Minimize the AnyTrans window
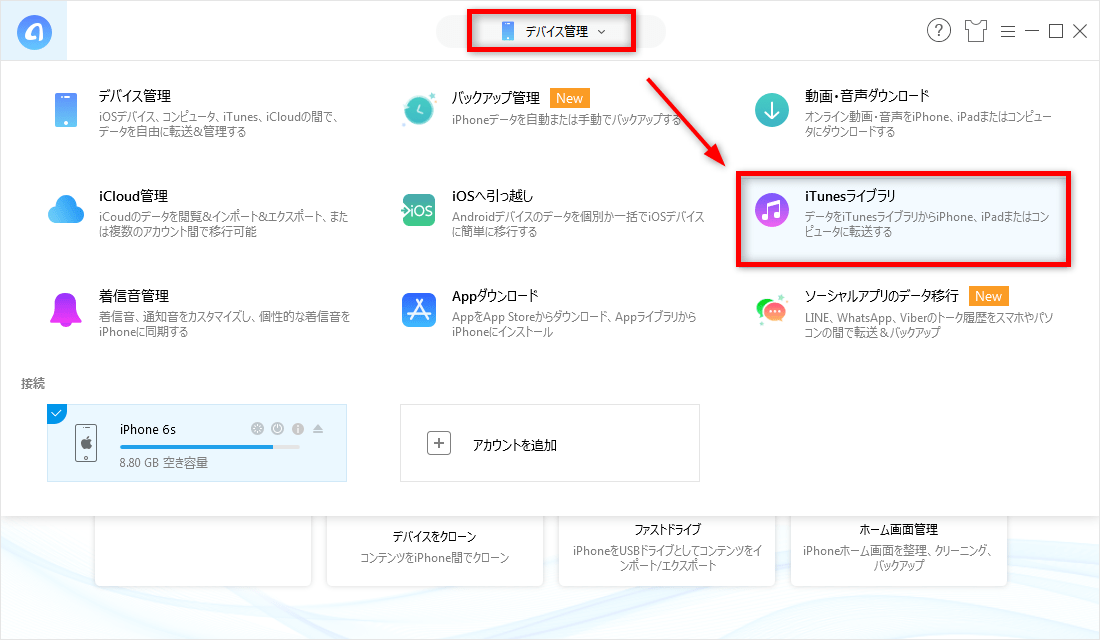This screenshot has width=1100, height=640. 1031,31
